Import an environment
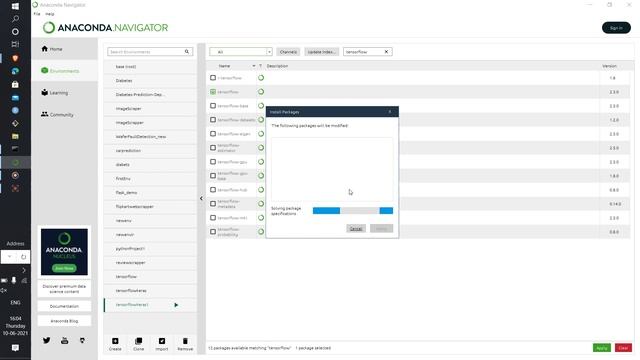 162,344
